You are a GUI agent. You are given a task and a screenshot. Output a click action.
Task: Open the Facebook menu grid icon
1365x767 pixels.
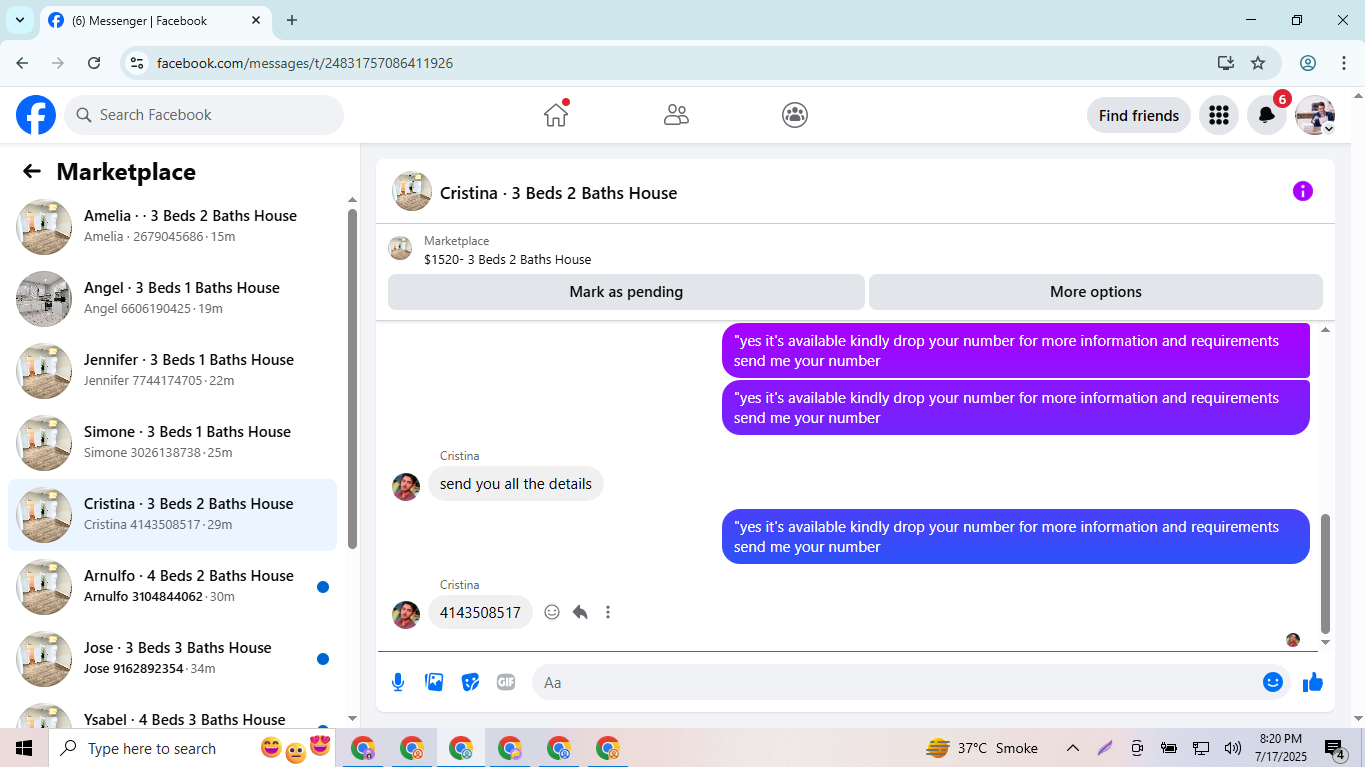click(x=1218, y=115)
